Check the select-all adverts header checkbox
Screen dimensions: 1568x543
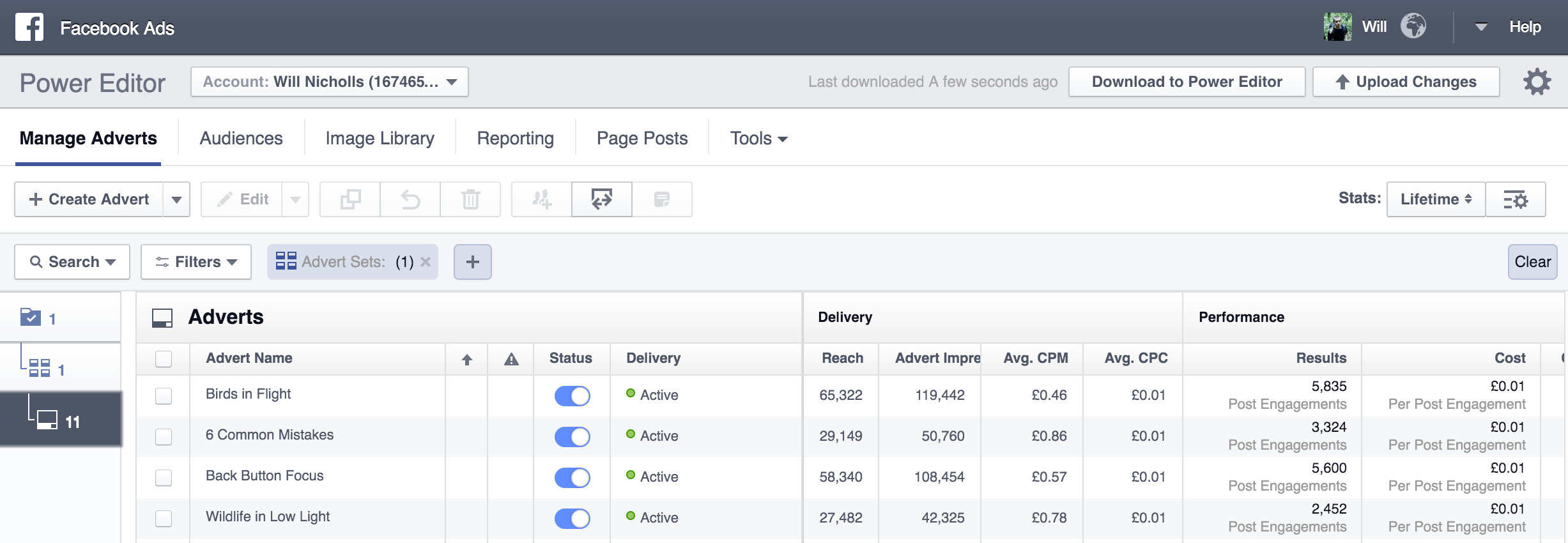[164, 358]
